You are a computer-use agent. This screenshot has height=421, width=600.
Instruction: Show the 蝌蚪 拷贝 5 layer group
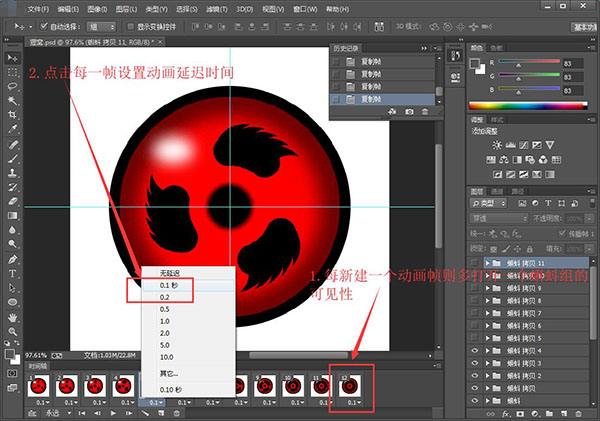pyautogui.click(x=475, y=338)
